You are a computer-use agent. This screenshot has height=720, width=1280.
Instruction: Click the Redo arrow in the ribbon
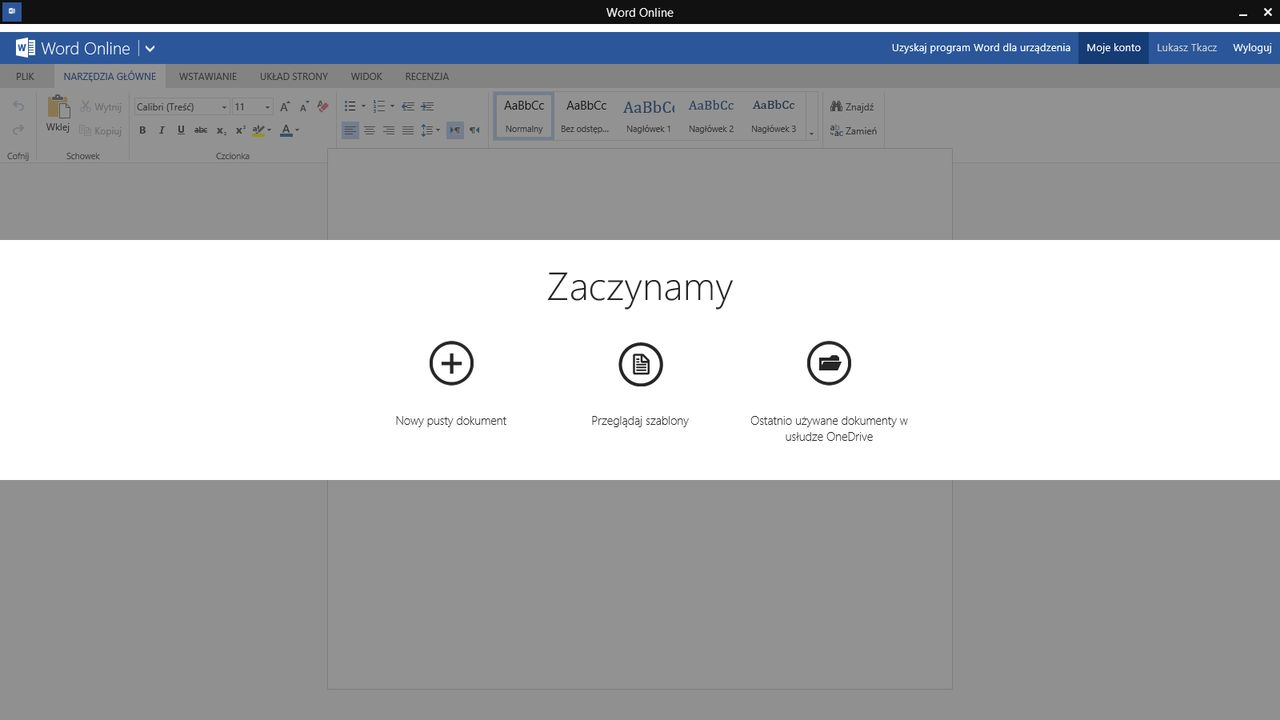18,130
